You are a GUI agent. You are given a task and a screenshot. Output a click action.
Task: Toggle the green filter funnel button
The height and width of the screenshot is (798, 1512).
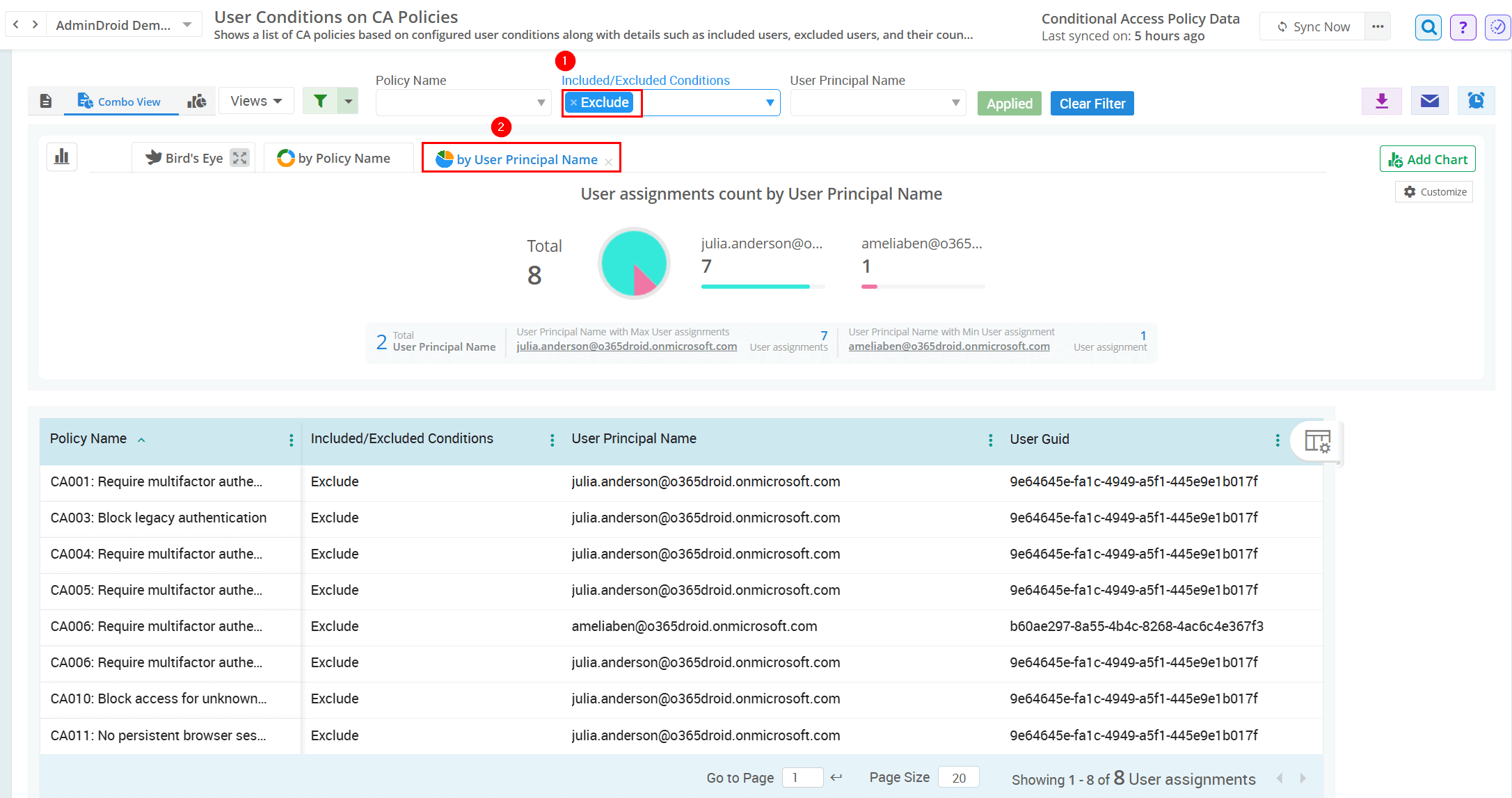coord(320,102)
